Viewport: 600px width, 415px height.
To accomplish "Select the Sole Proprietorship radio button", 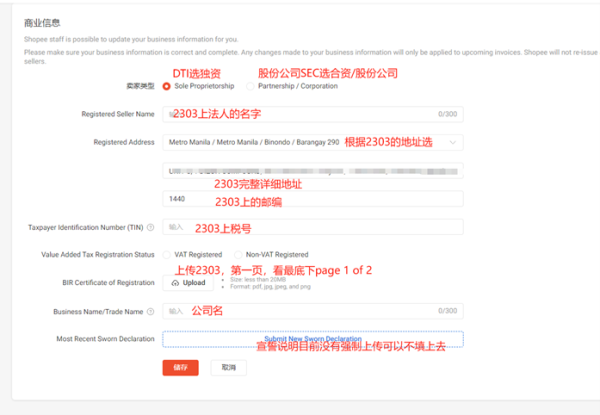I will click(x=167, y=86).
